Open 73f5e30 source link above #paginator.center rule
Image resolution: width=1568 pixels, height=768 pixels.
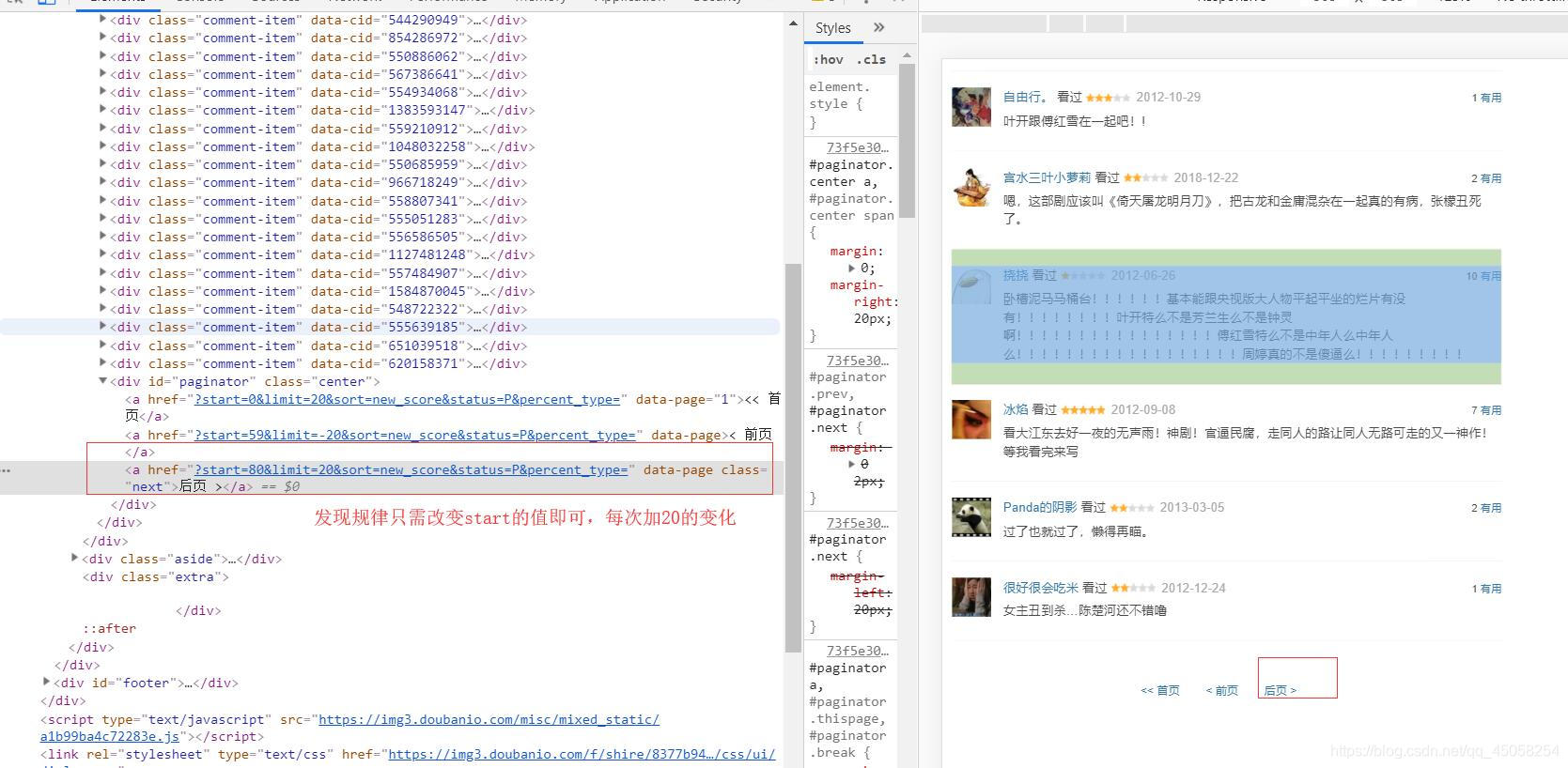pos(857,147)
